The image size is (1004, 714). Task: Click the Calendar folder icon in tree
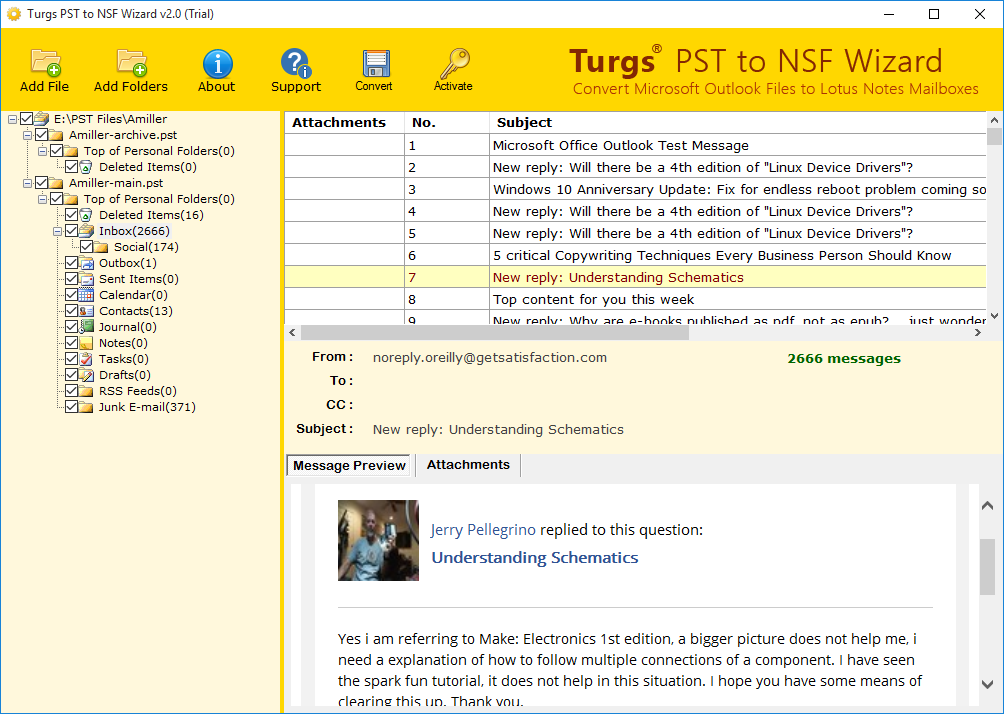86,295
